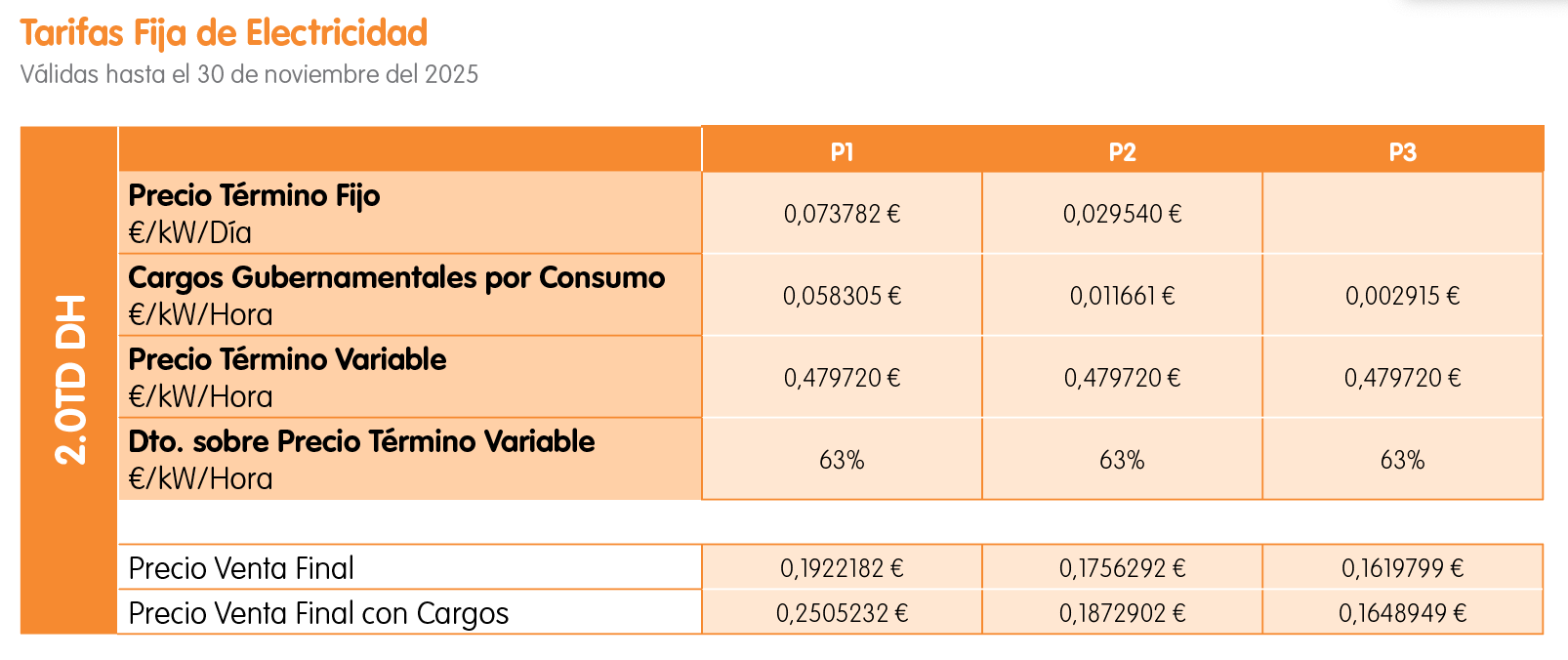Select the 0,1648949 € price cell

(1402, 613)
